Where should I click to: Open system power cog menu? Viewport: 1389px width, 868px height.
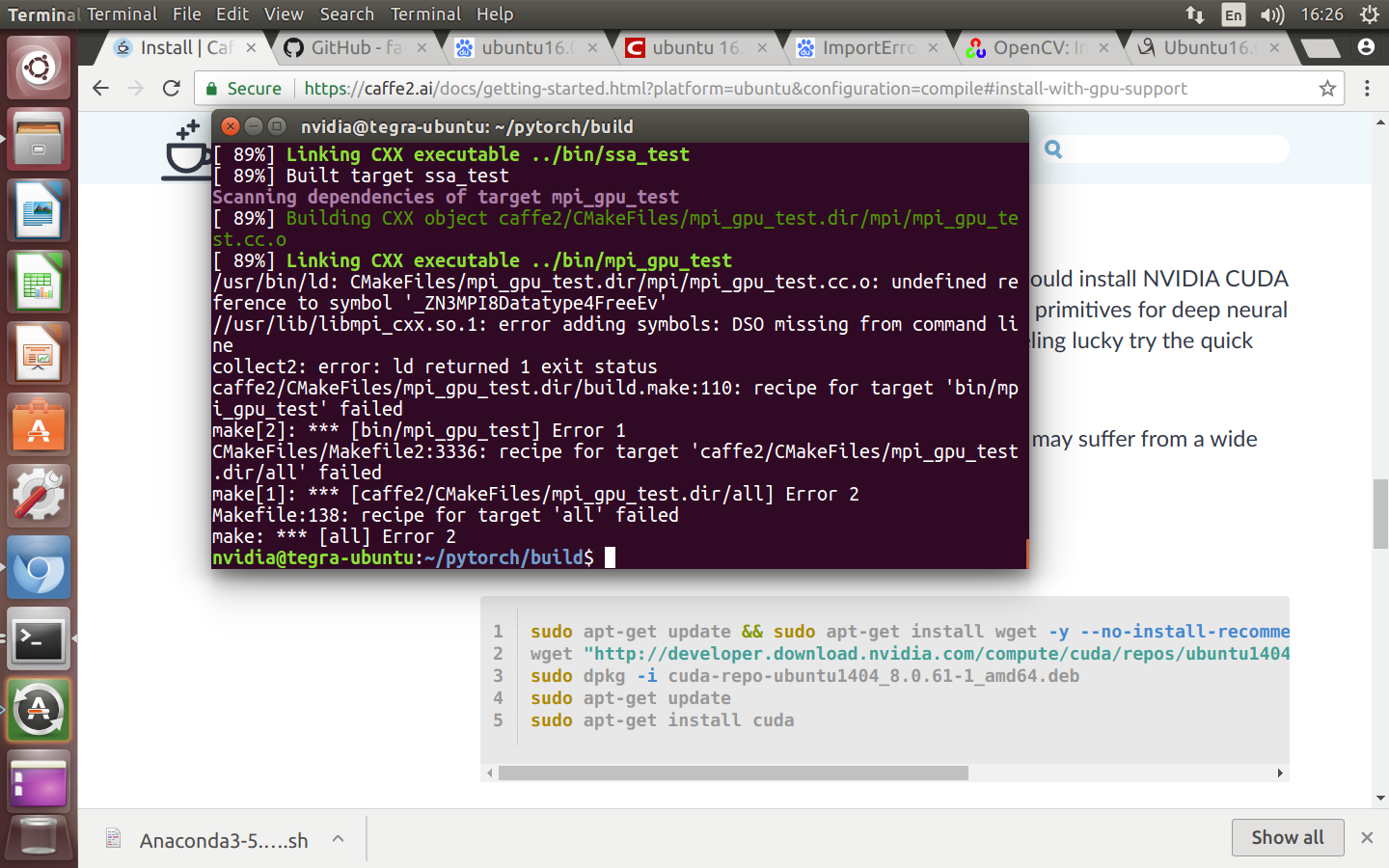[1369, 14]
